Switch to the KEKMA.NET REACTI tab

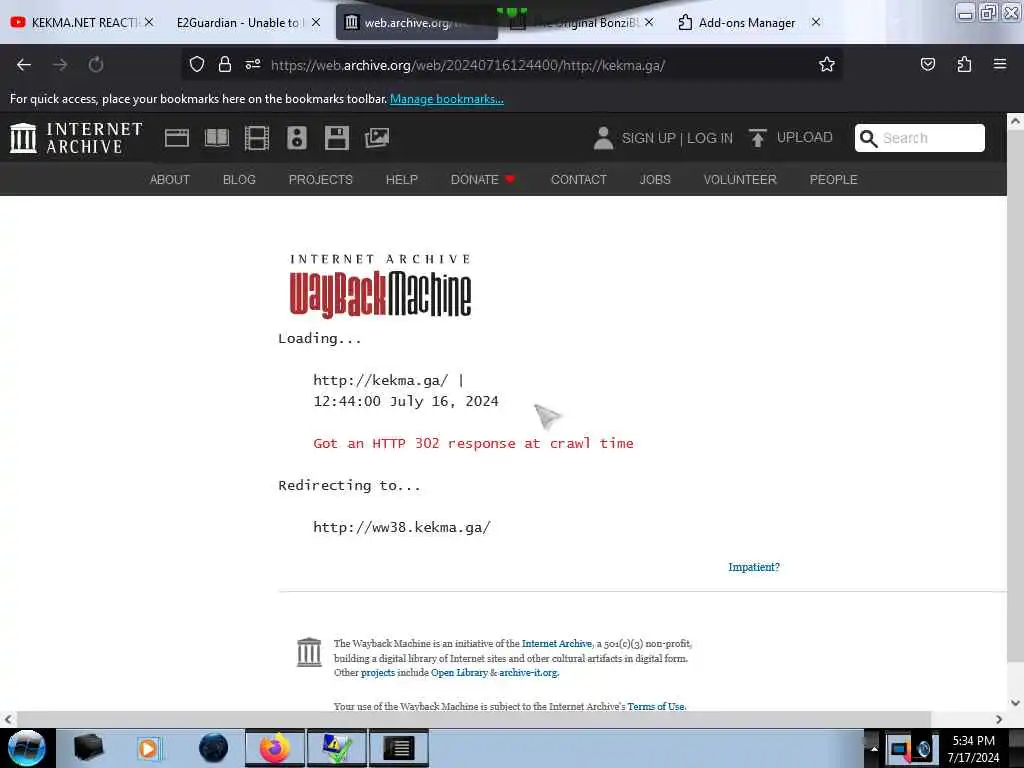click(84, 23)
